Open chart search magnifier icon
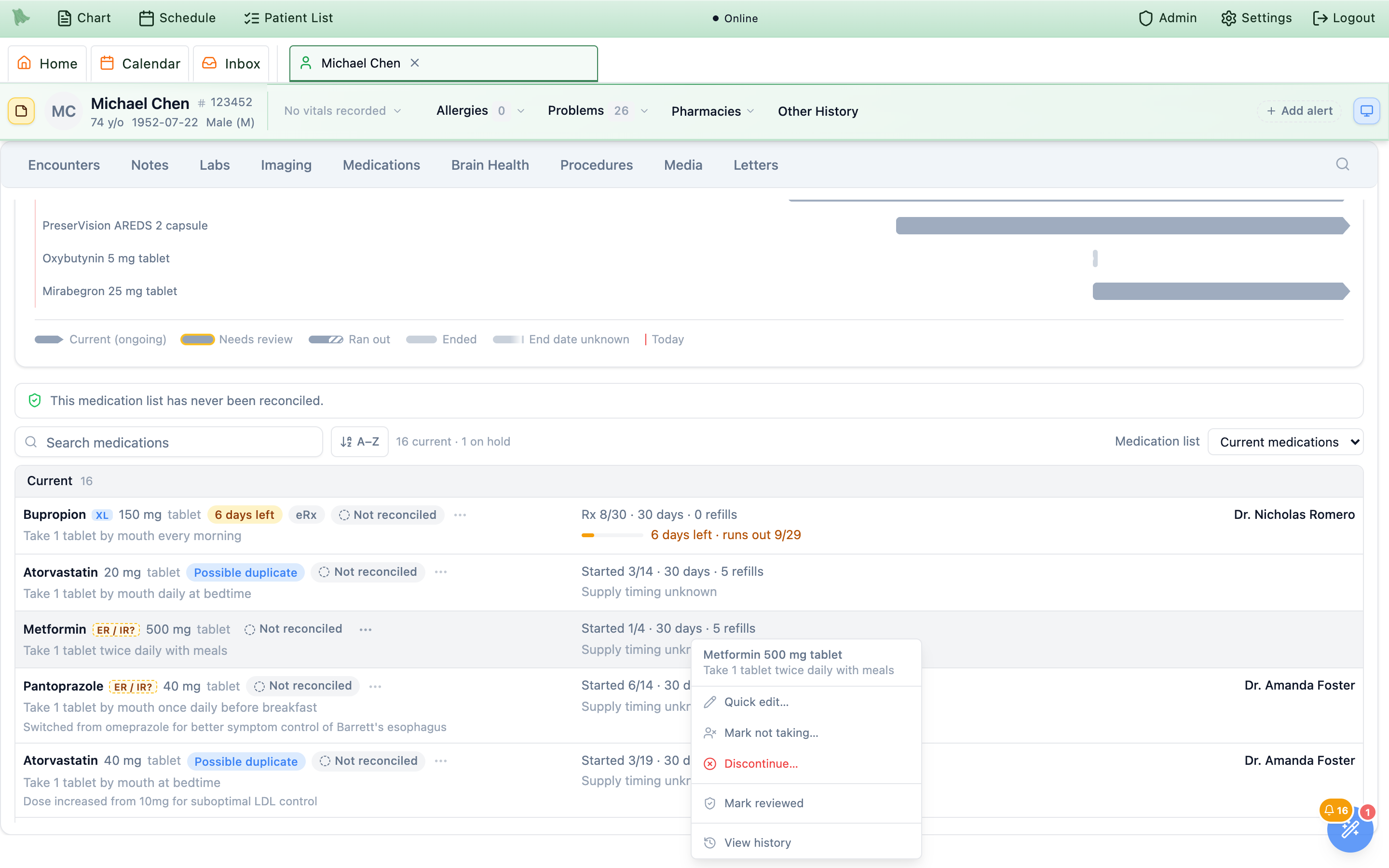 pyautogui.click(x=1343, y=165)
